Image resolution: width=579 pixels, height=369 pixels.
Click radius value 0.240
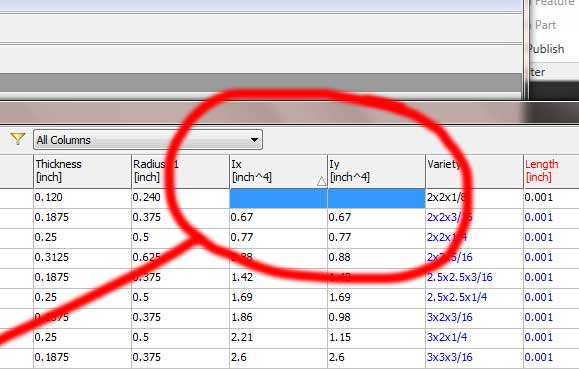pyautogui.click(x=180, y=198)
